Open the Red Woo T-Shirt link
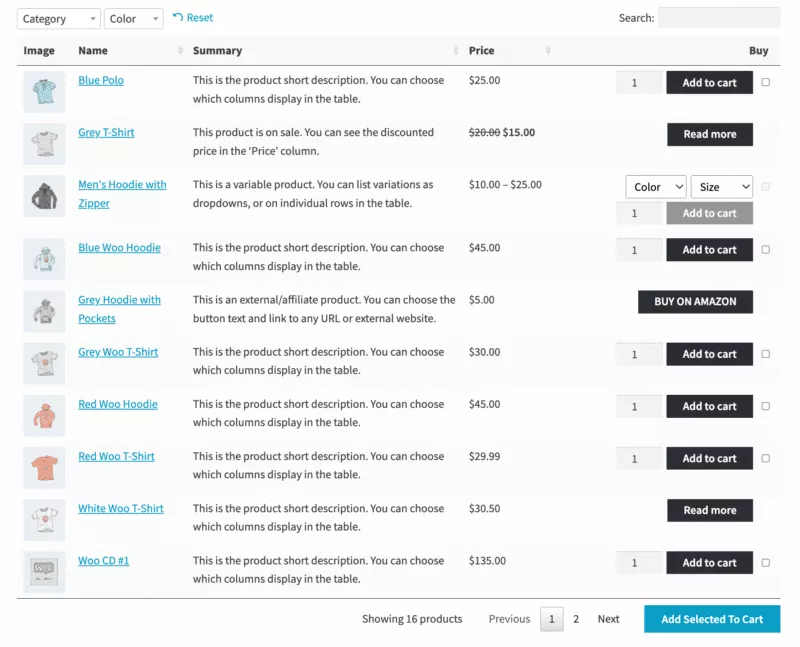800x647 pixels. (x=116, y=456)
